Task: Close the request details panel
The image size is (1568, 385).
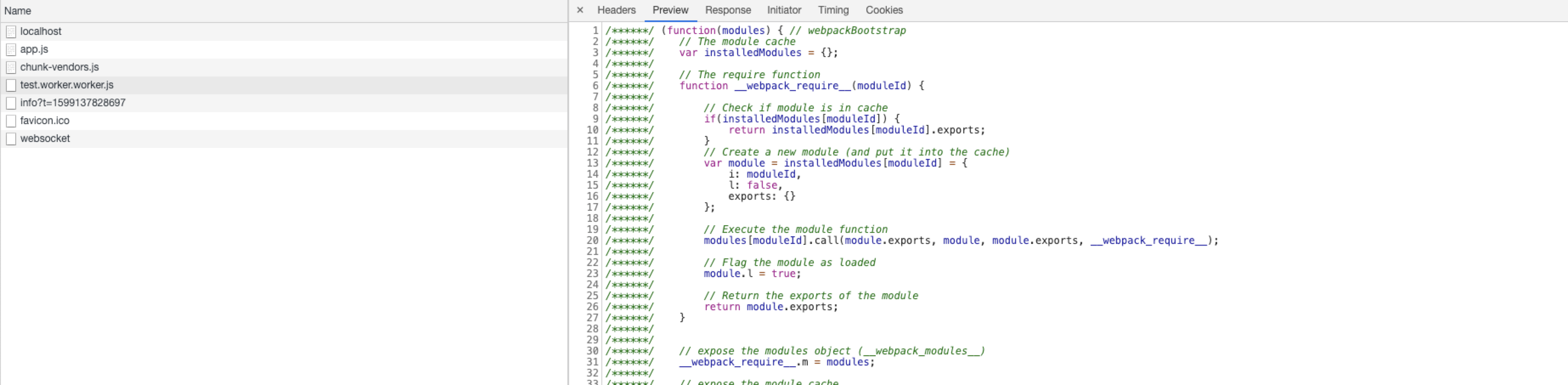Action: [x=580, y=10]
